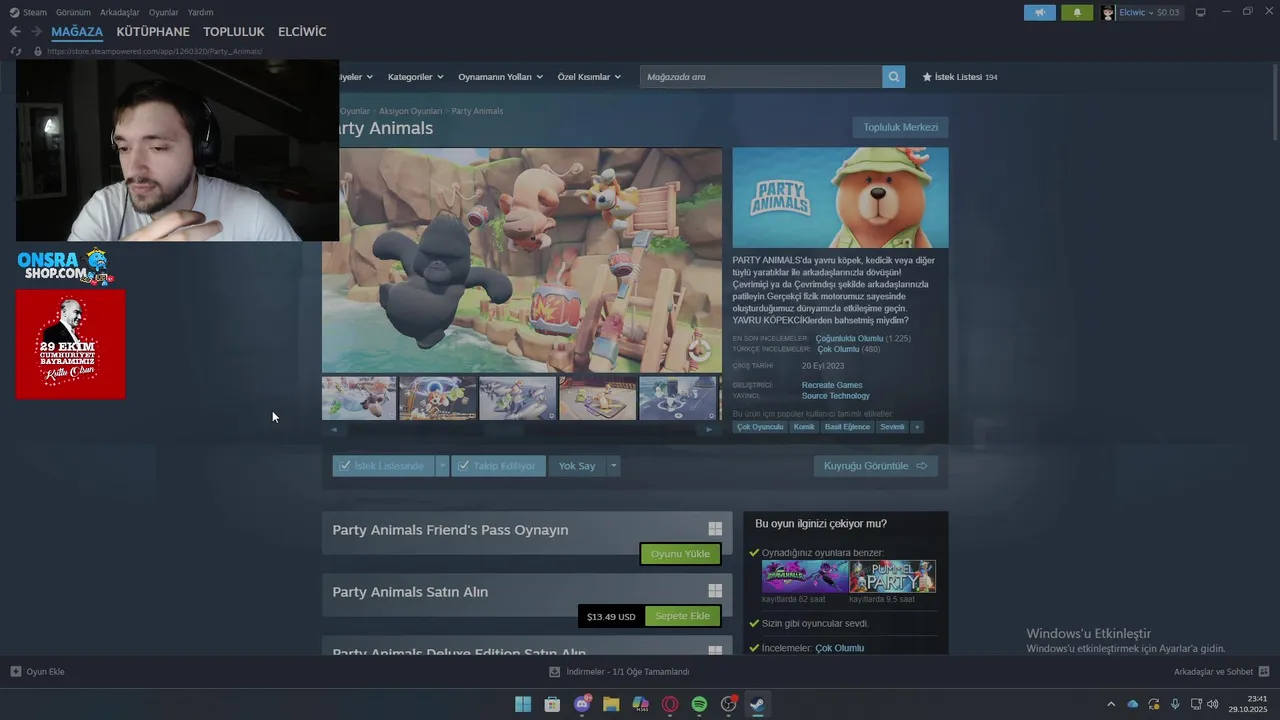Image resolution: width=1280 pixels, height=720 pixels.
Task: Open the Oynamanın Yolları dropdown
Action: click(500, 77)
